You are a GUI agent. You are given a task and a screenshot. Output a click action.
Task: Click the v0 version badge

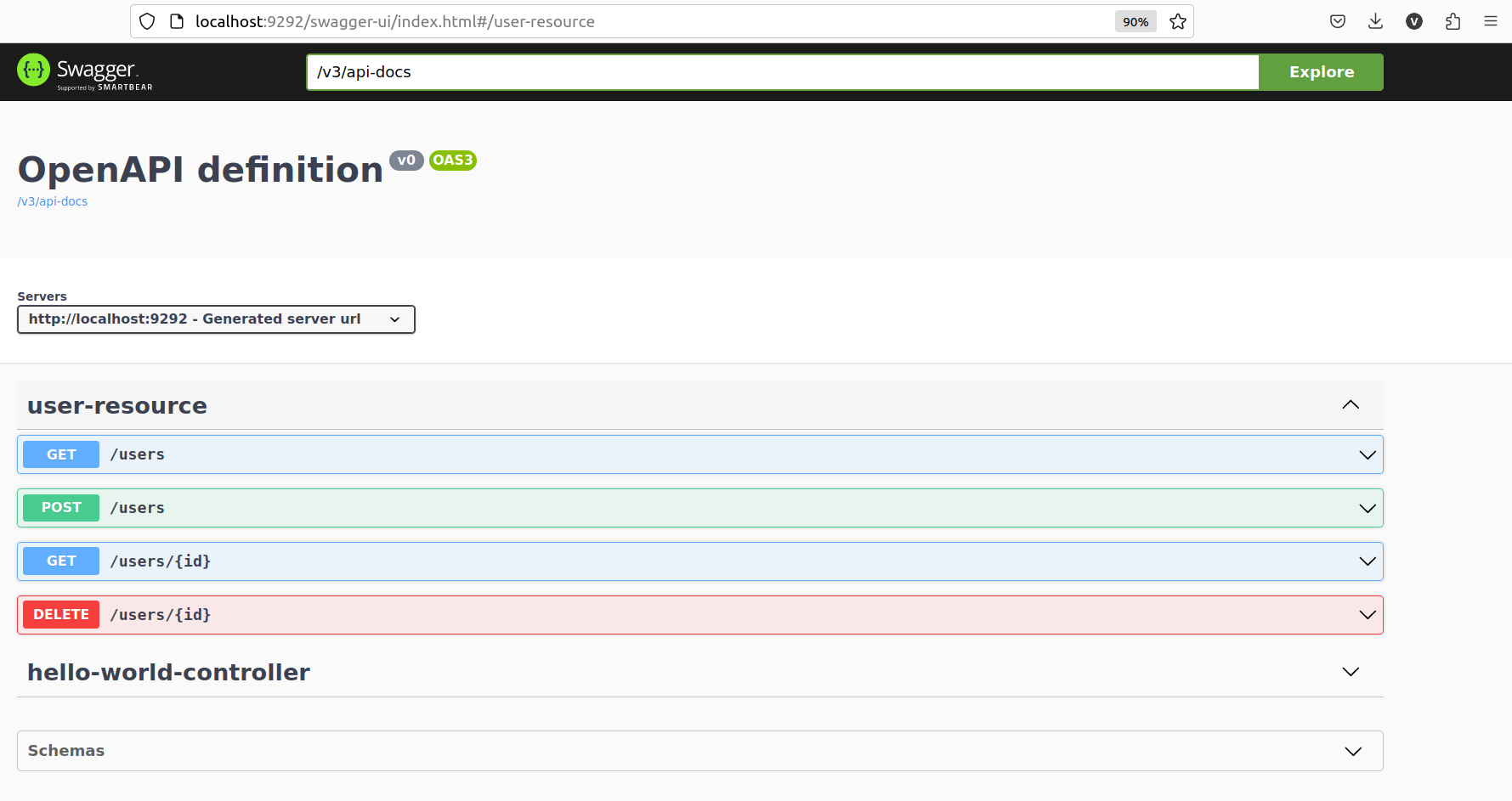(x=406, y=161)
